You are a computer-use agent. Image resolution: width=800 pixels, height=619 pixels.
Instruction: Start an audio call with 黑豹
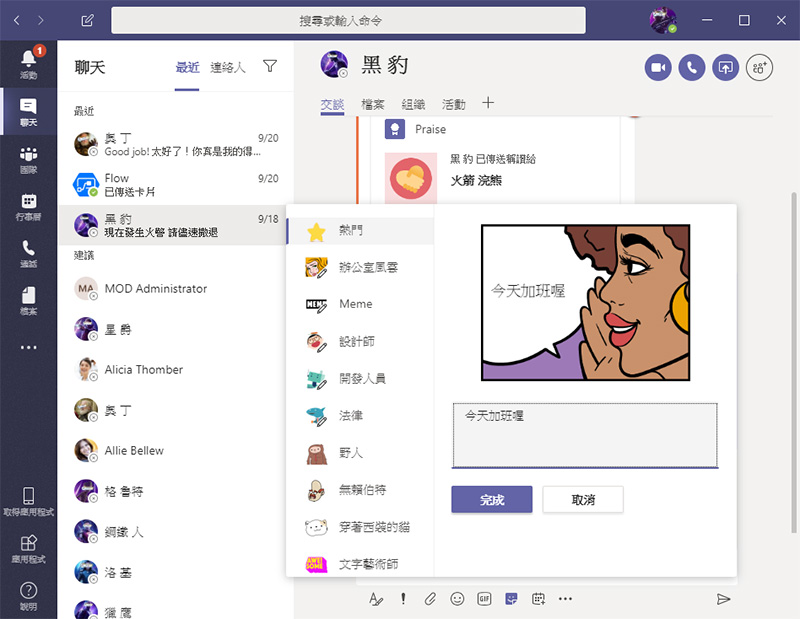point(691,67)
